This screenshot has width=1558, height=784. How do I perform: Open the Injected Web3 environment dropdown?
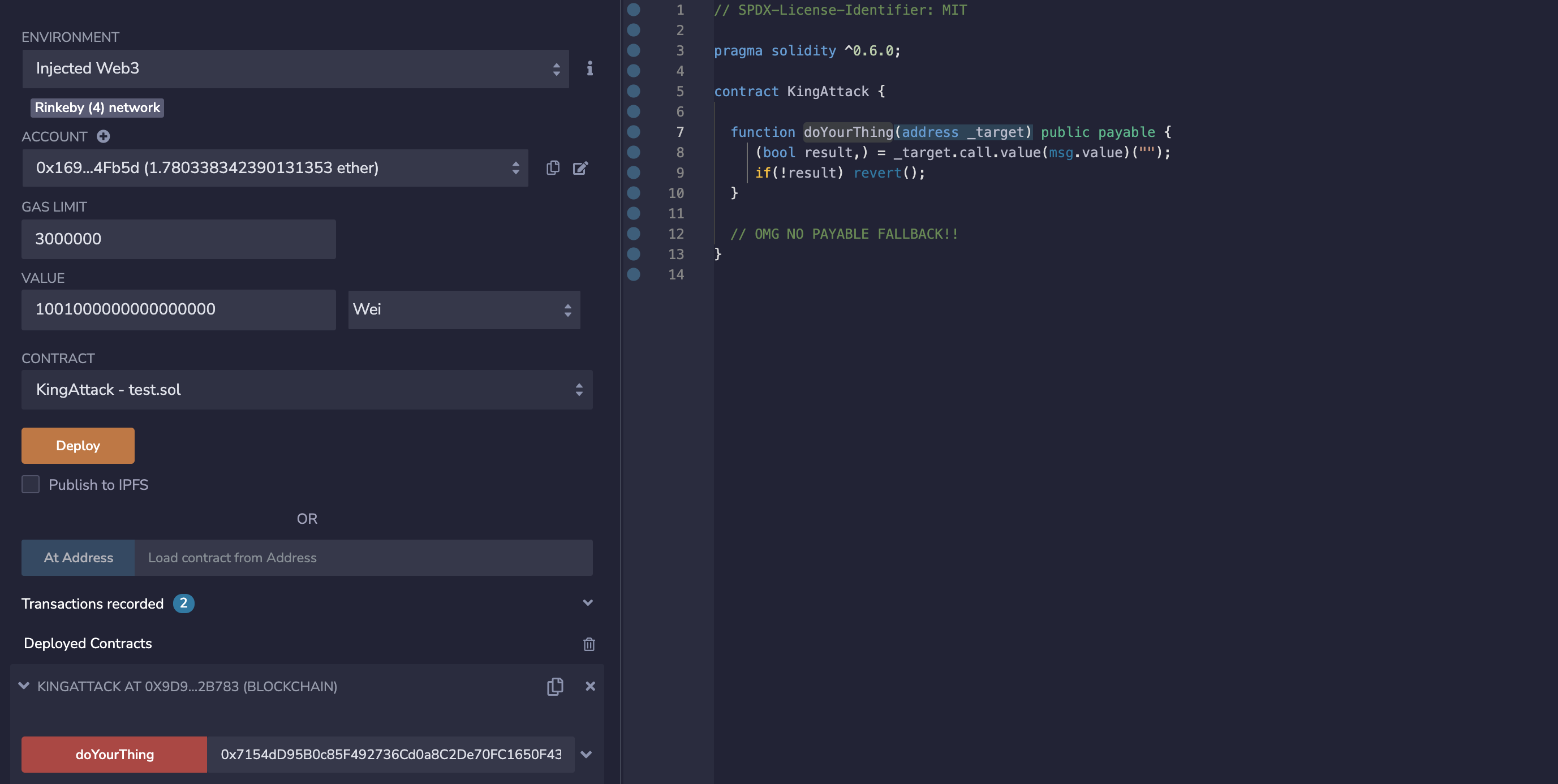tap(295, 68)
